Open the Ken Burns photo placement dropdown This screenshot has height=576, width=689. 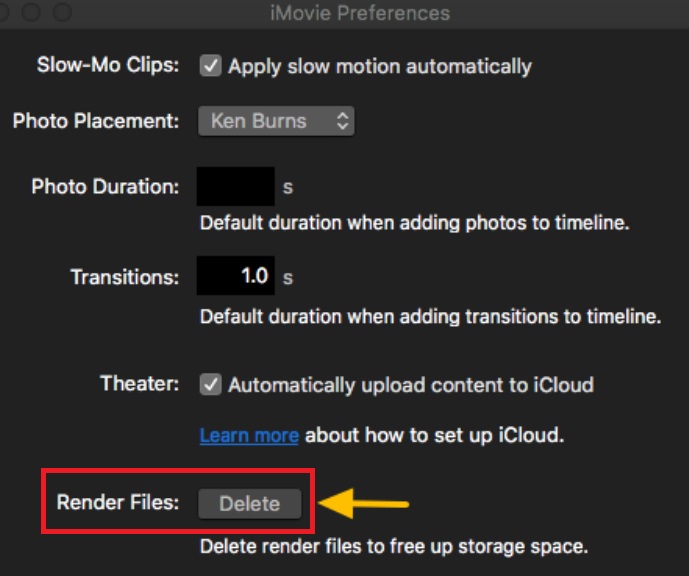[x=276, y=121]
